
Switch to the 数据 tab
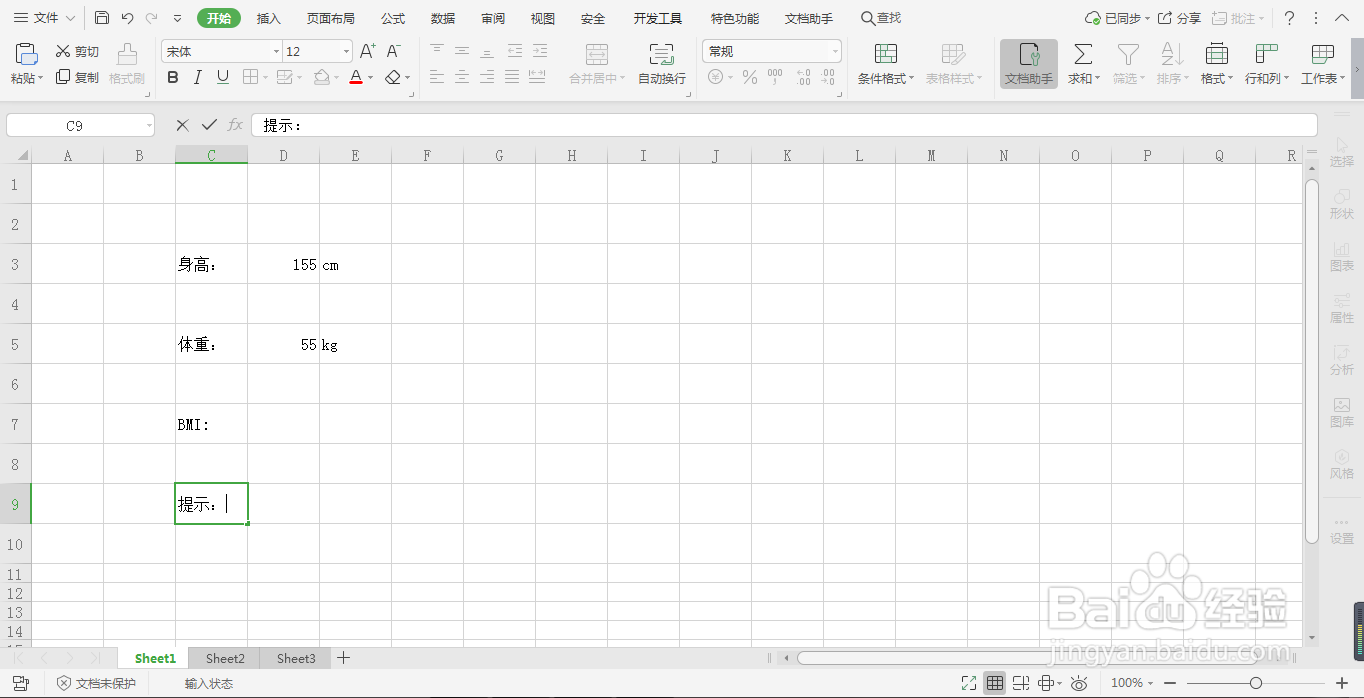(443, 18)
